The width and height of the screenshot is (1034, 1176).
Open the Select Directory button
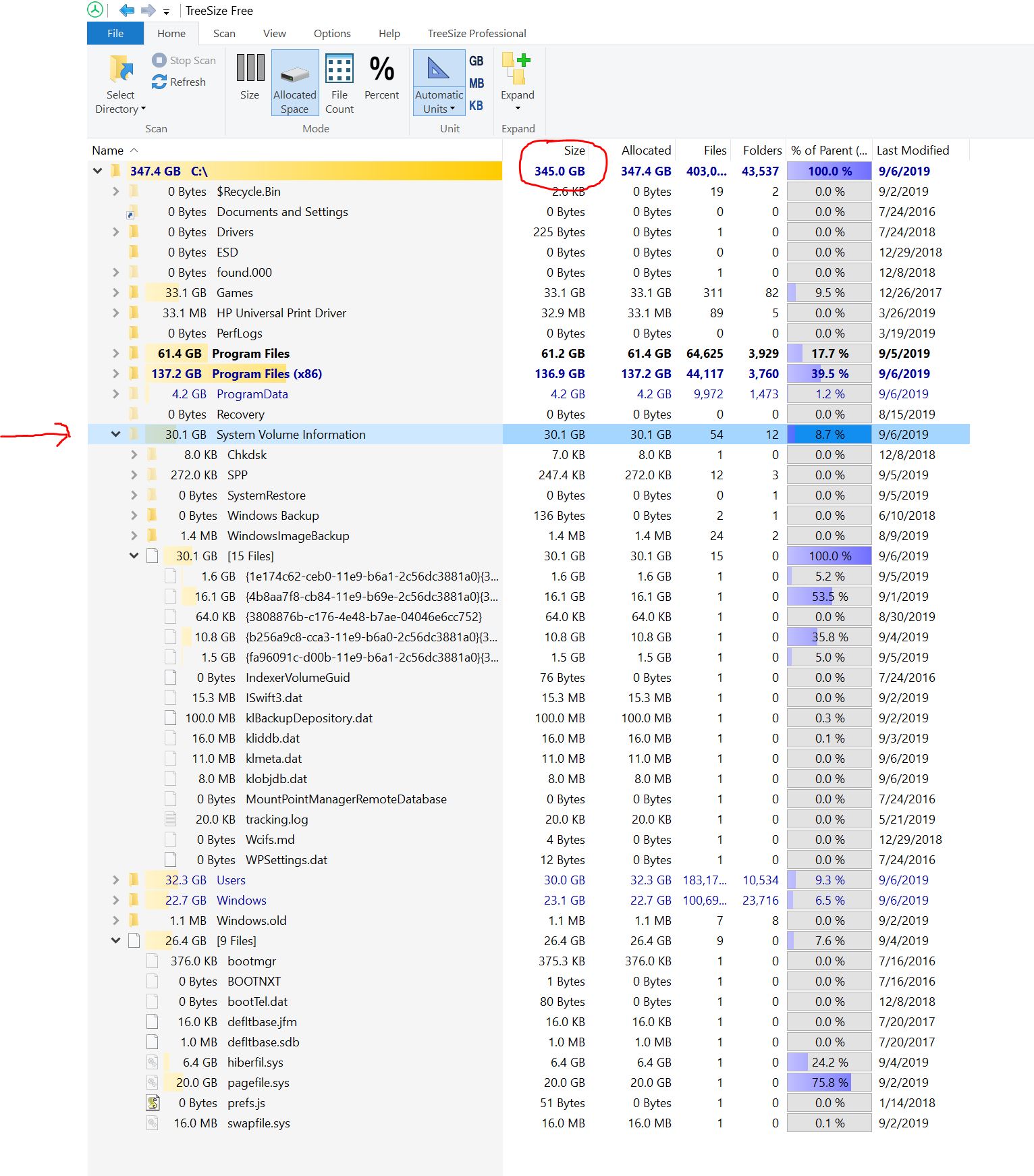[x=120, y=85]
